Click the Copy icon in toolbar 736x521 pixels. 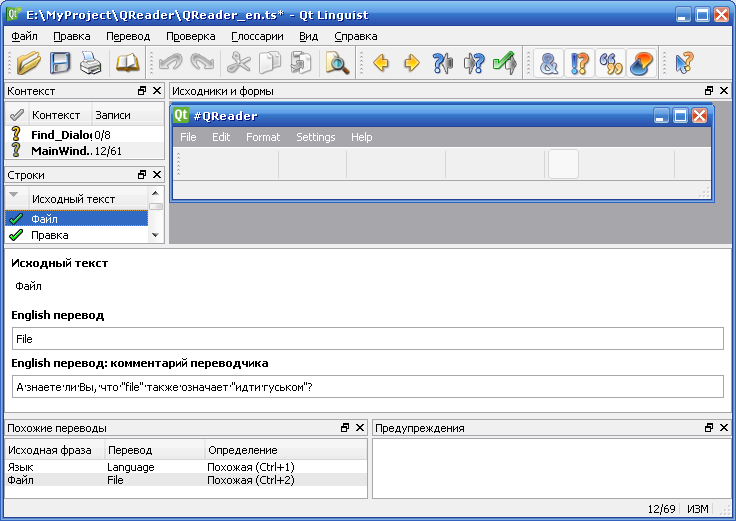pos(270,63)
